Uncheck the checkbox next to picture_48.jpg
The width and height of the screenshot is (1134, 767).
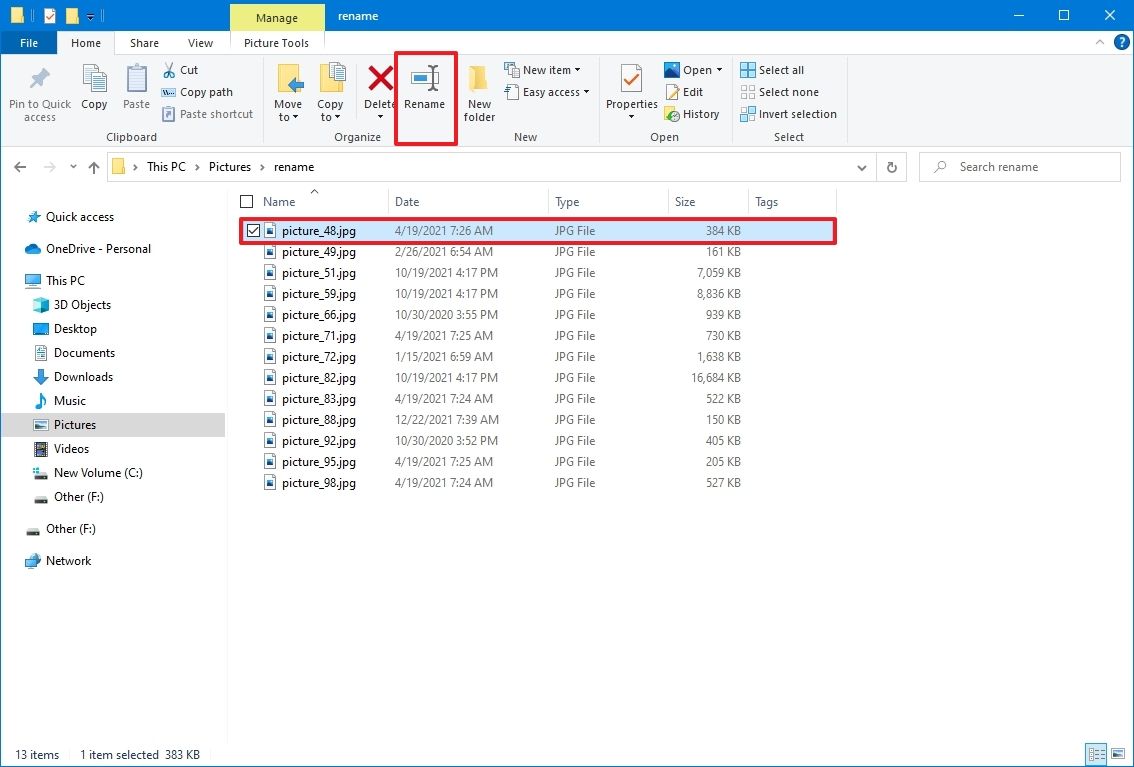[x=253, y=230]
